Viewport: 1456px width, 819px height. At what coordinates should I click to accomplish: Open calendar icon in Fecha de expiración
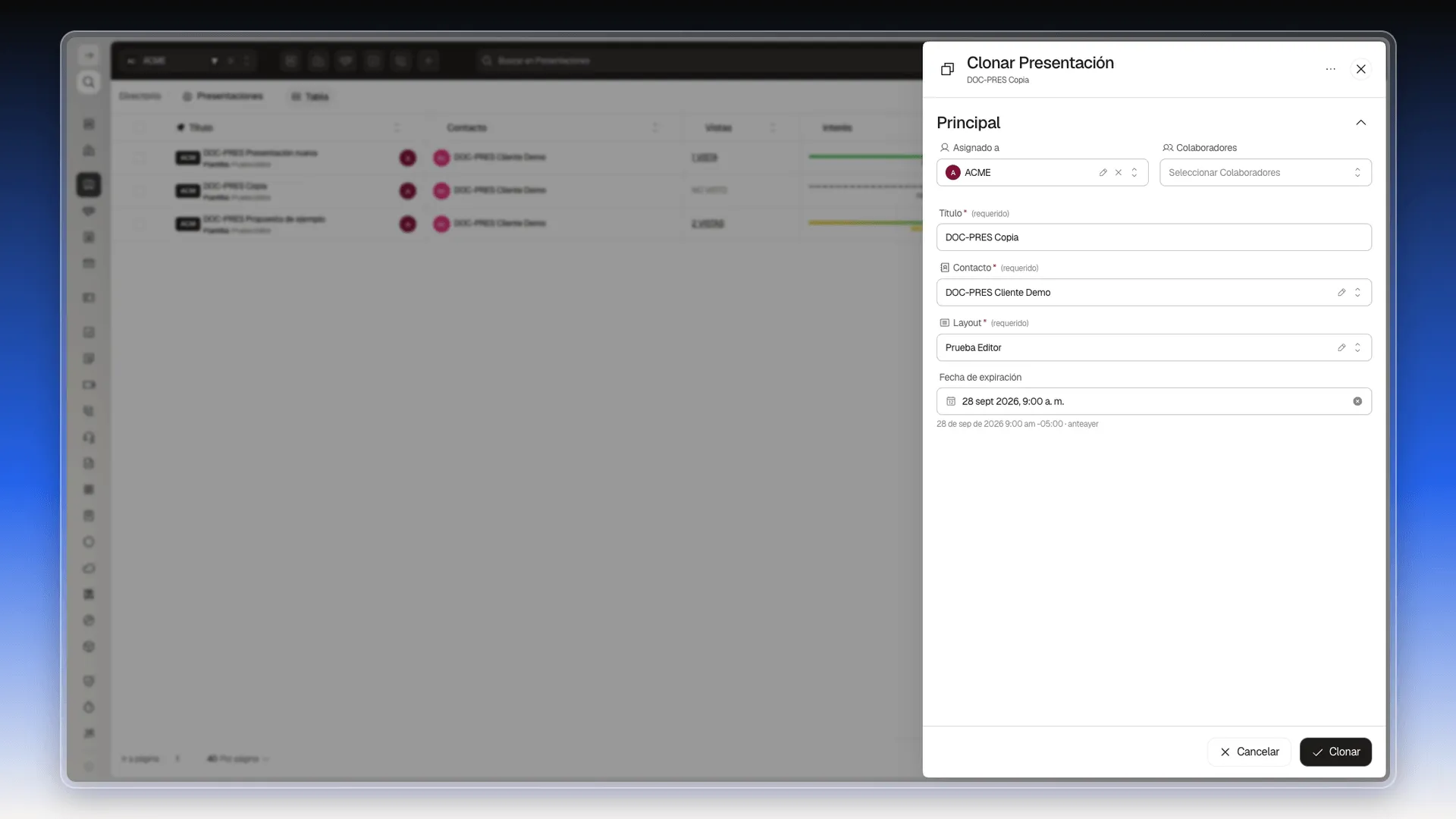point(950,401)
